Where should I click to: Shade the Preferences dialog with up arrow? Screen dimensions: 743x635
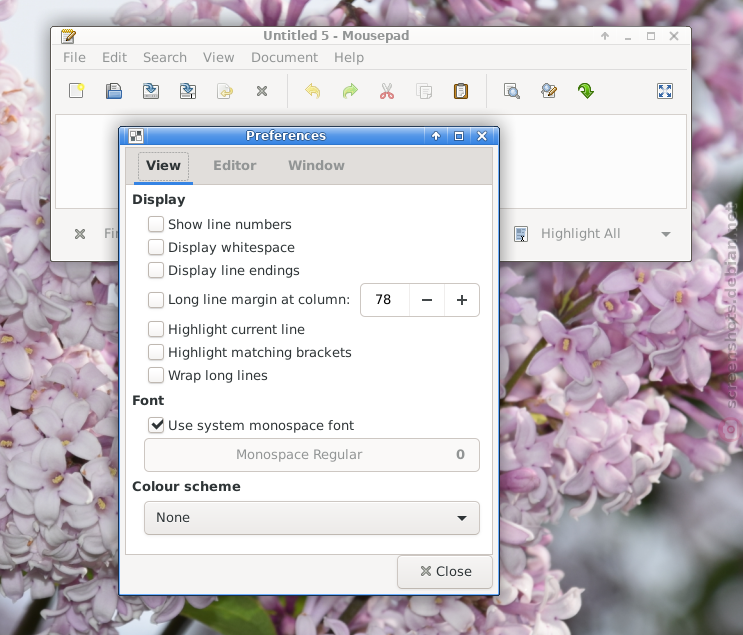tap(436, 136)
